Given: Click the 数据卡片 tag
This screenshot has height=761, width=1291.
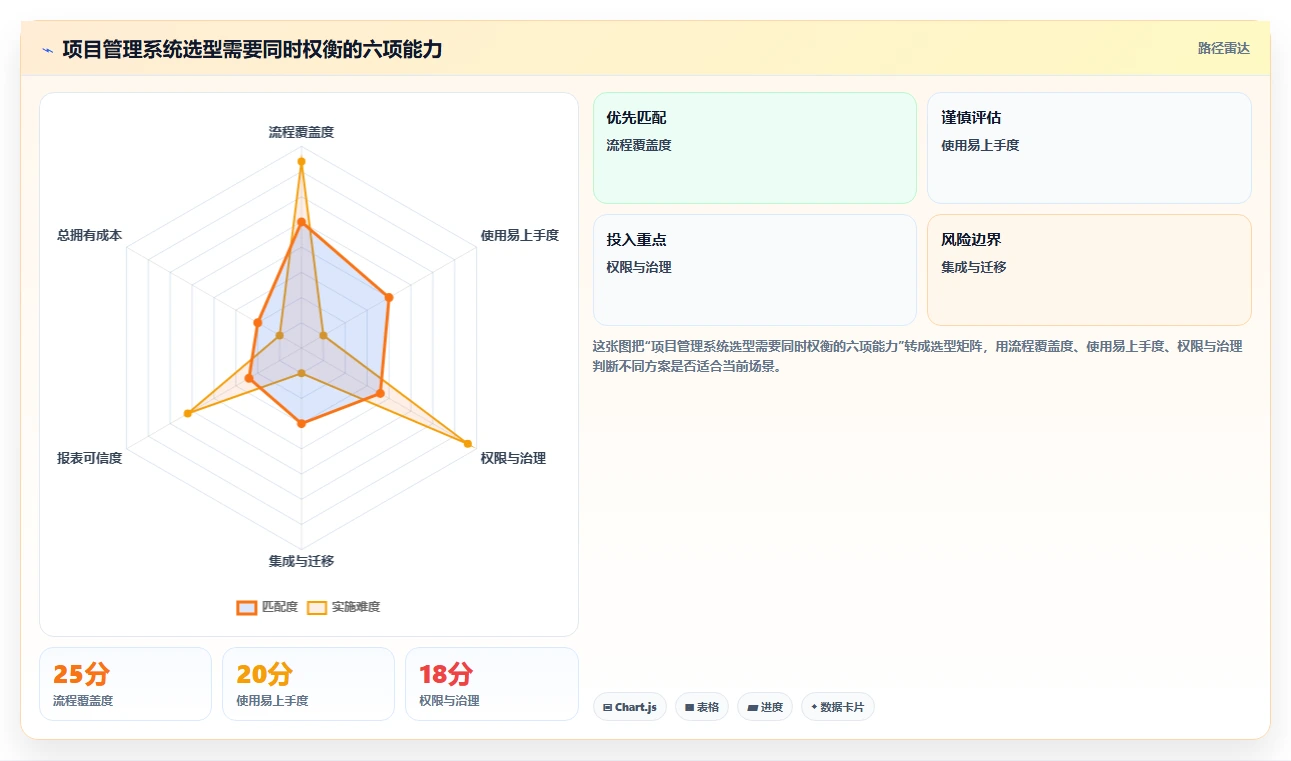Looking at the screenshot, I should 838,707.
